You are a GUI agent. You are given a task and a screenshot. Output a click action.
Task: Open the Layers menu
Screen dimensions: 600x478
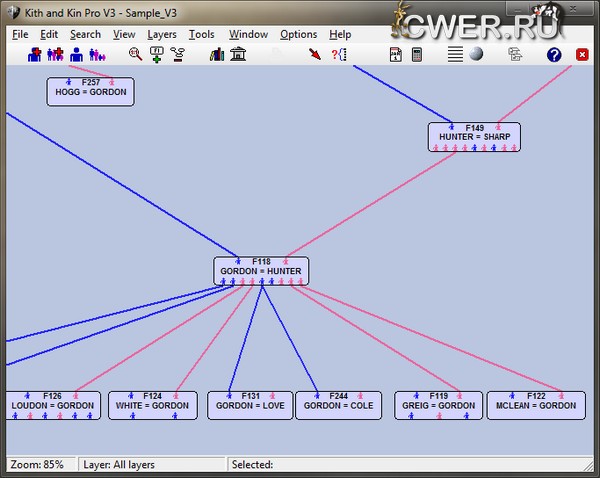click(x=161, y=34)
